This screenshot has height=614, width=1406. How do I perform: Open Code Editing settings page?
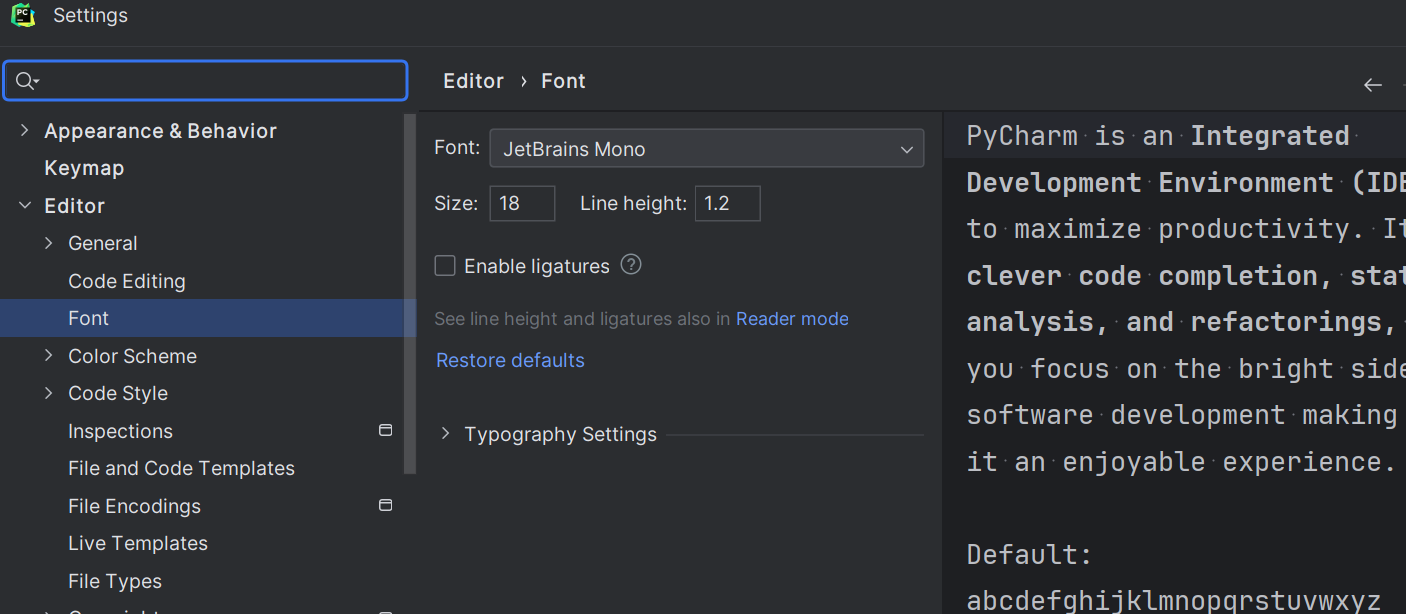(x=127, y=281)
